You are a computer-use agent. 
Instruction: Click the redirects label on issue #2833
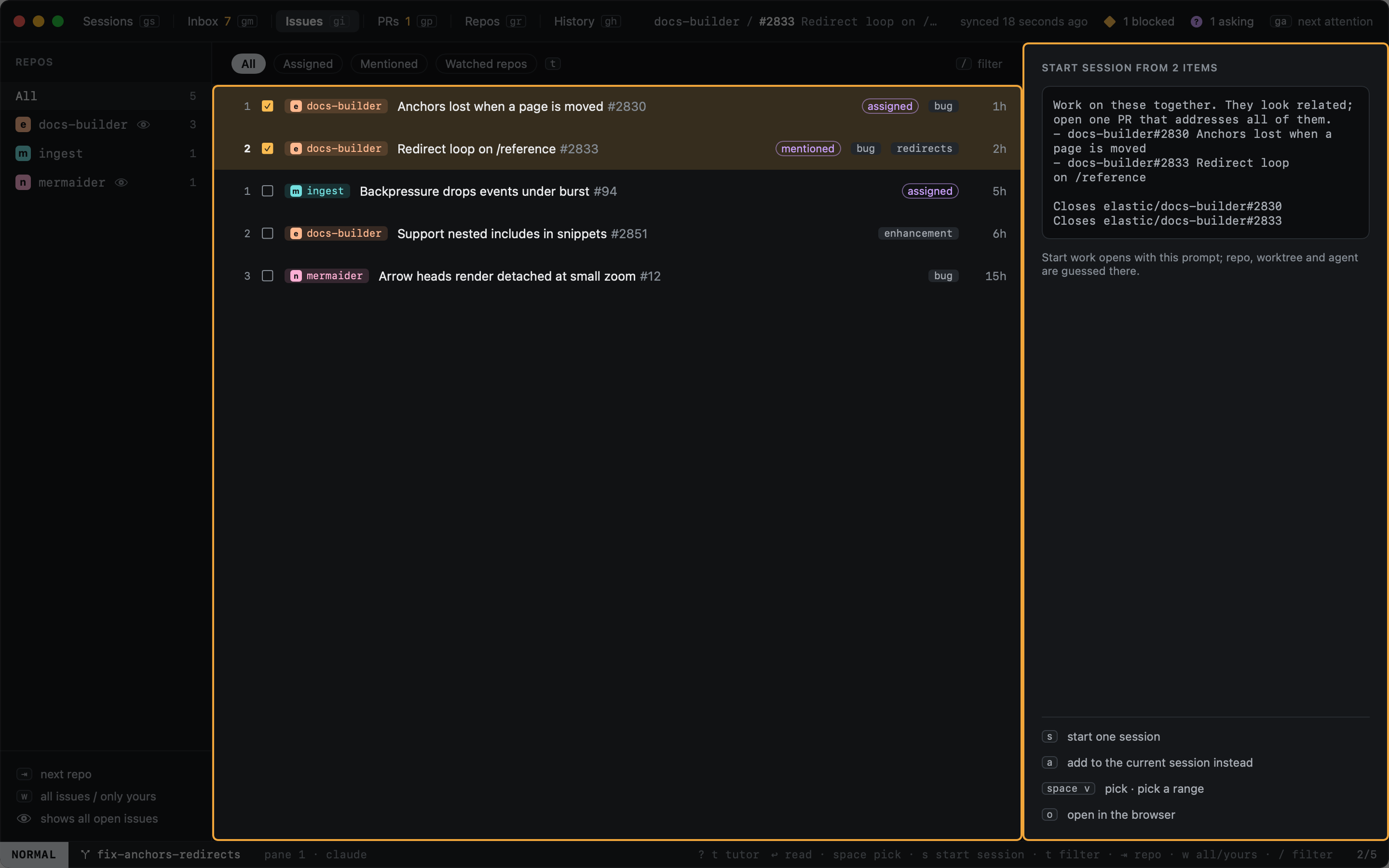tap(924, 149)
